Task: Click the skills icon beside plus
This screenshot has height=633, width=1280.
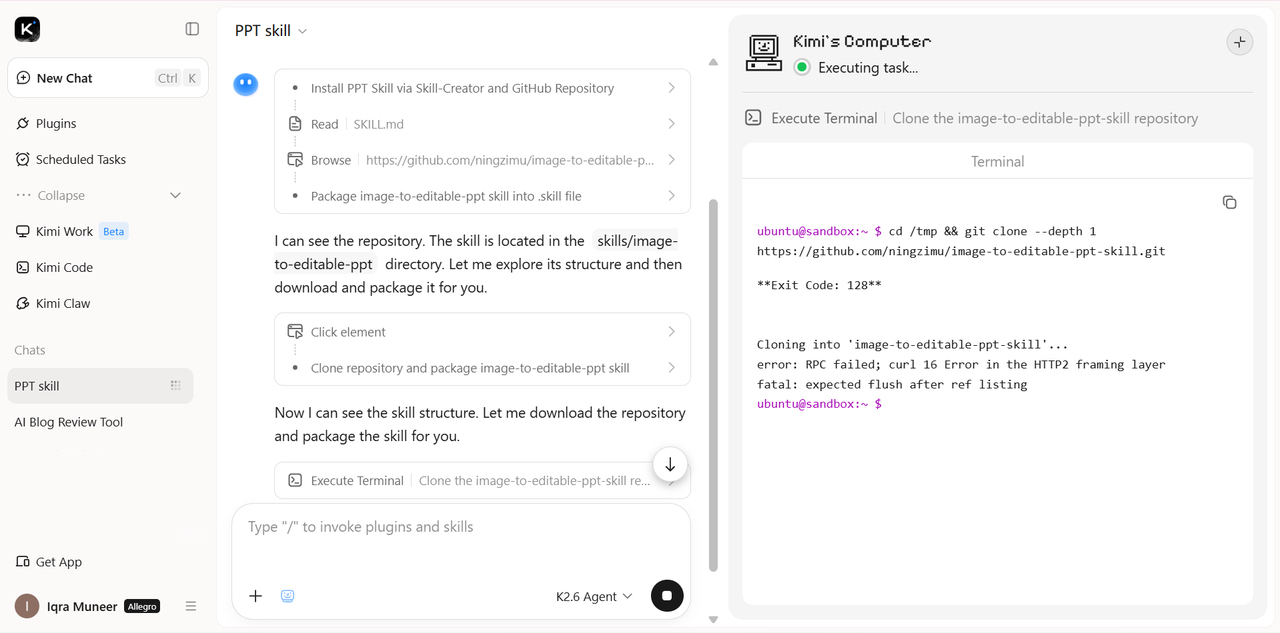Action: (x=288, y=596)
